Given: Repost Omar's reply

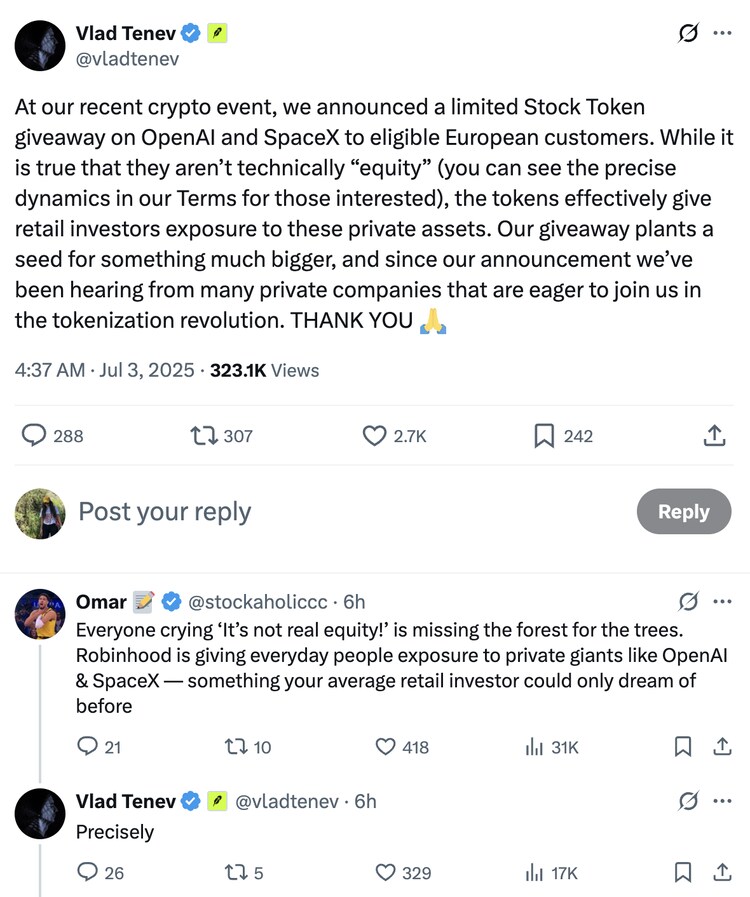Looking at the screenshot, I should click(x=238, y=747).
